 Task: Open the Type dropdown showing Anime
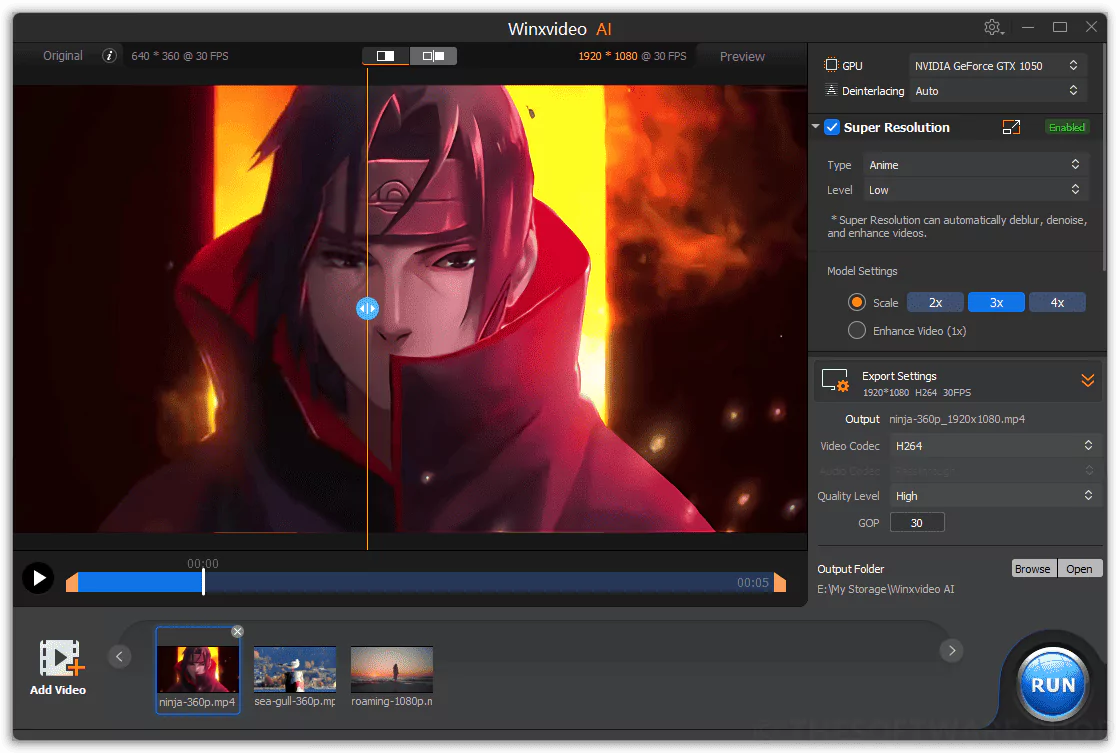pos(975,164)
